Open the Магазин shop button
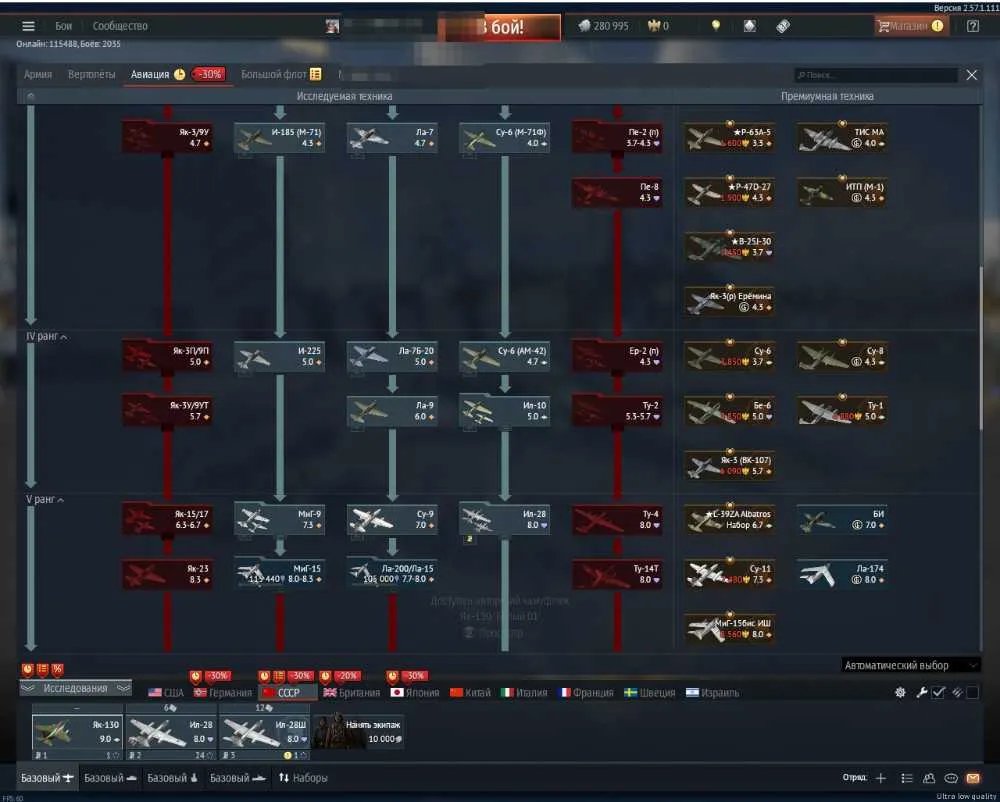Viewport: 1000px width, 802px height. [911, 26]
